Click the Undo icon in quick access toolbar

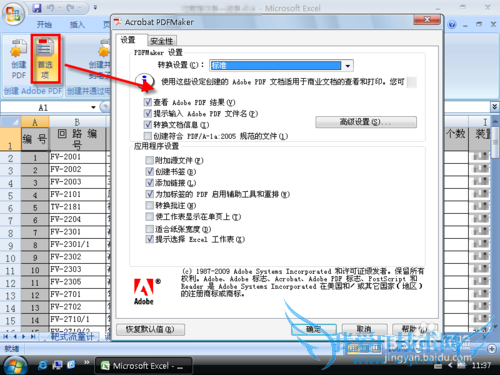51,8
